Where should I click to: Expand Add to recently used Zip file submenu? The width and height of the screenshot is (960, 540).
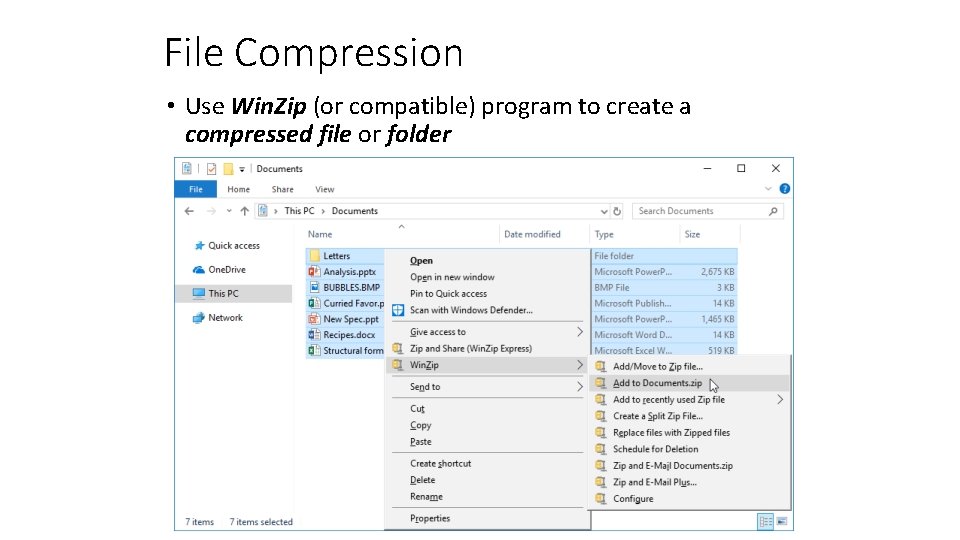(x=780, y=399)
